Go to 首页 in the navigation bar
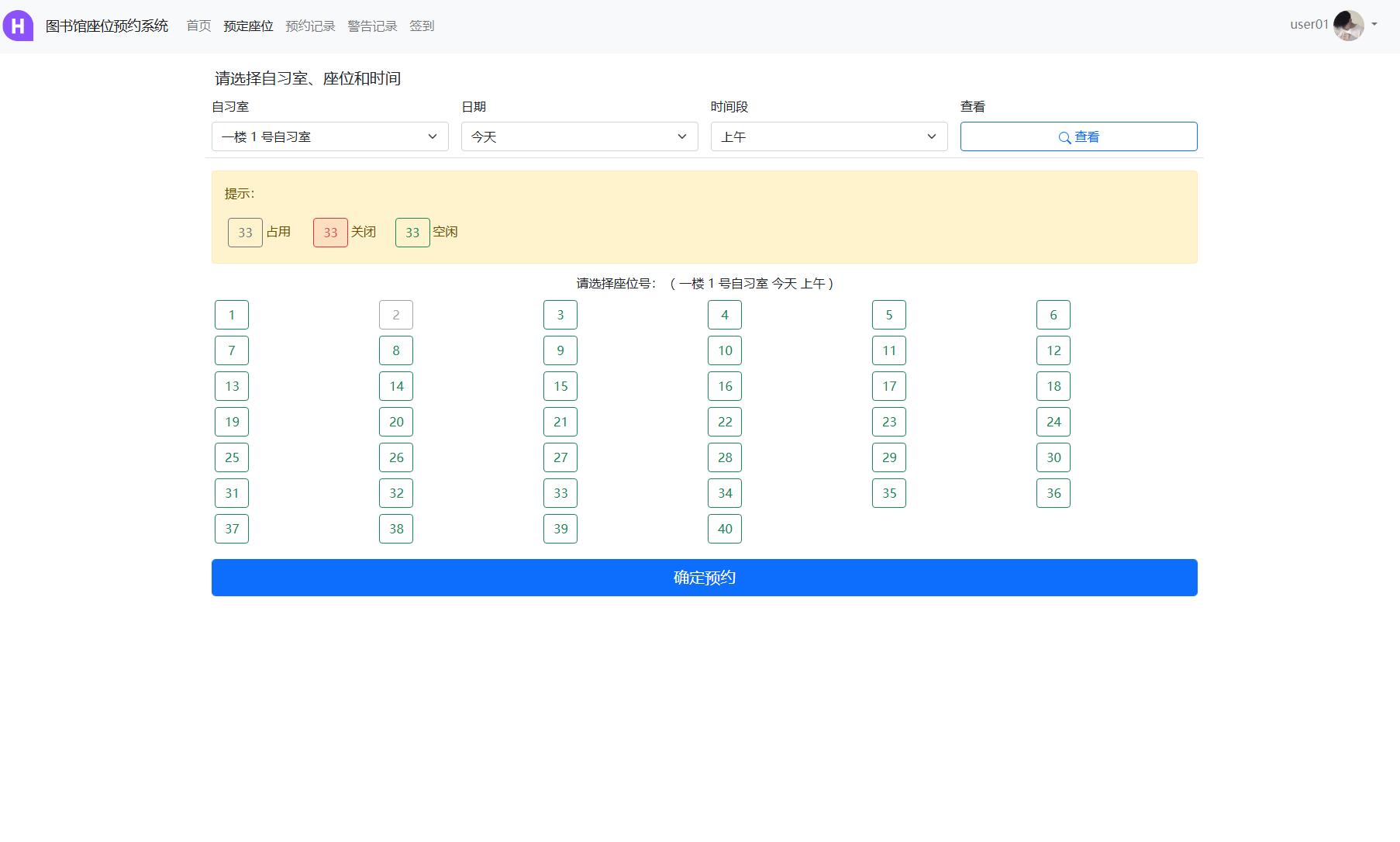This screenshot has height=842, width=1400. (x=198, y=26)
